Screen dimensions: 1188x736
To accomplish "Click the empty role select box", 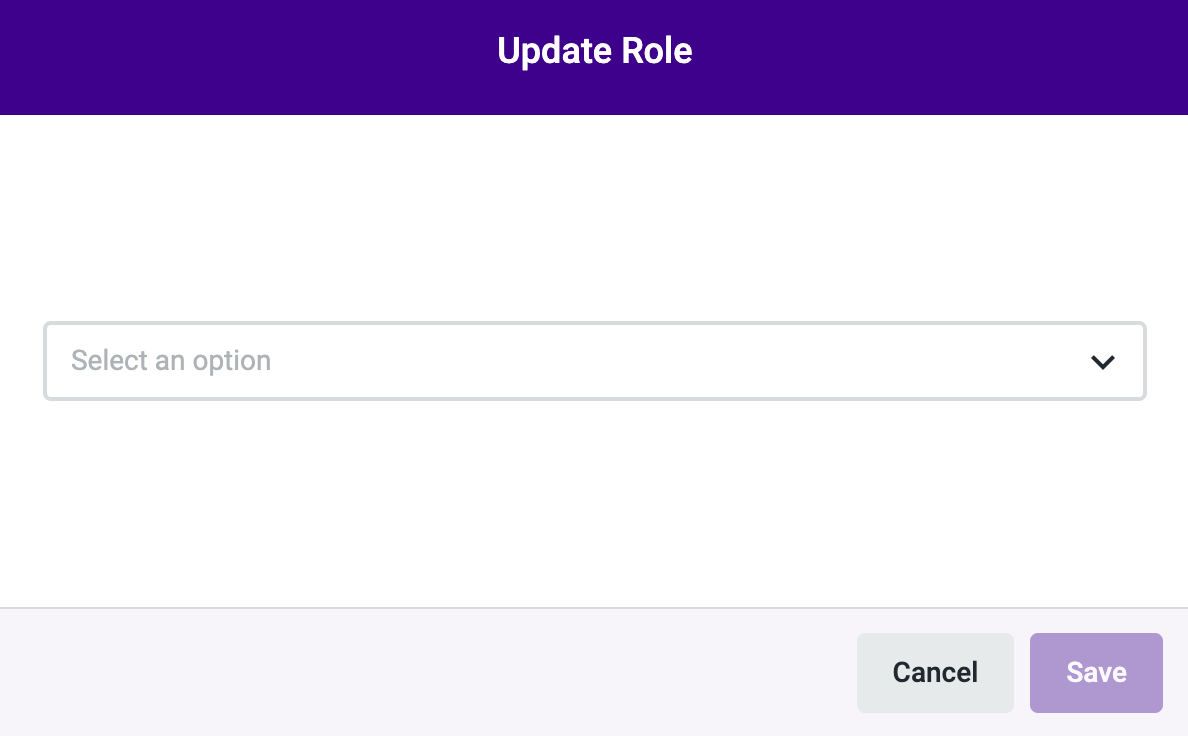I will (595, 361).
